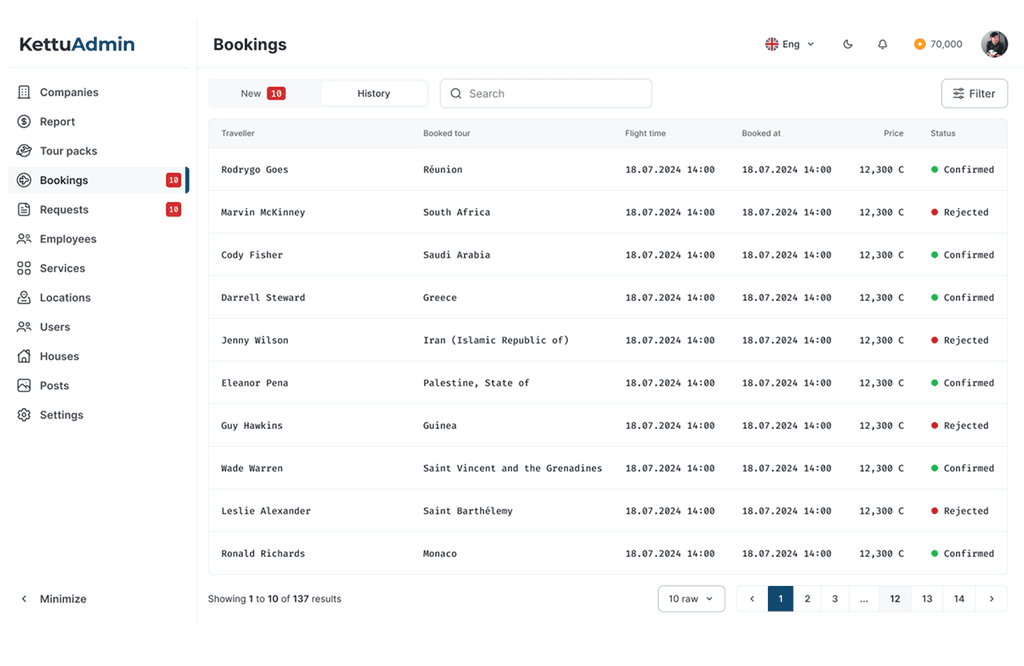The image size is (1024, 666).
Task: Open Report via its dollar icon
Action: click(x=24, y=122)
